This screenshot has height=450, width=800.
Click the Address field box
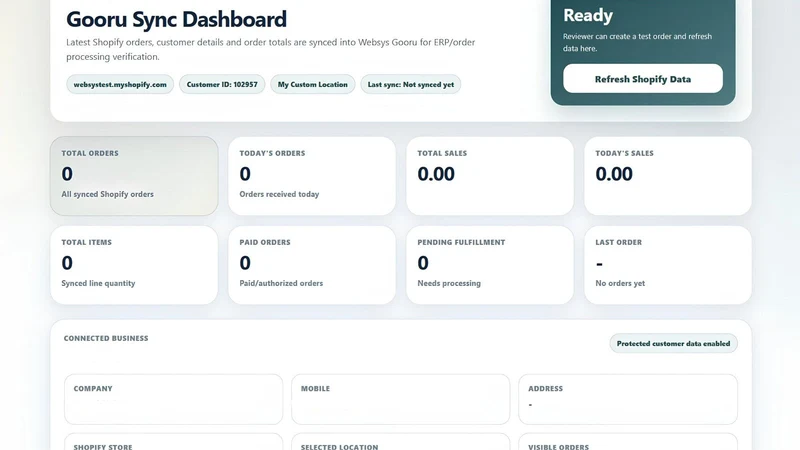tap(628, 399)
